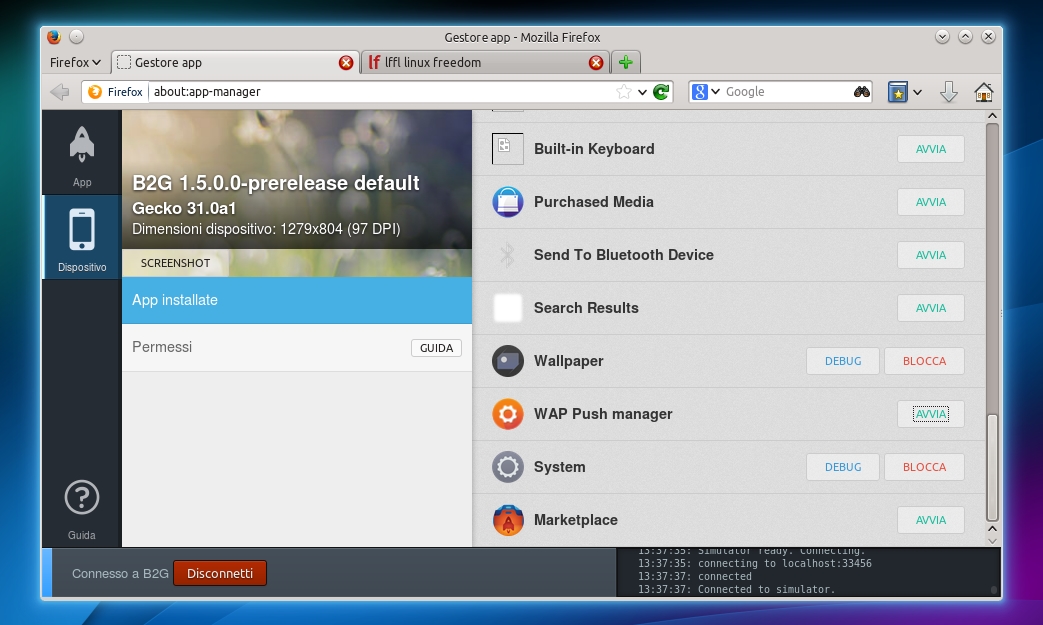This screenshot has height=625, width=1043.
Task: Click the scroll up arrow of the app list
Action: [992, 116]
